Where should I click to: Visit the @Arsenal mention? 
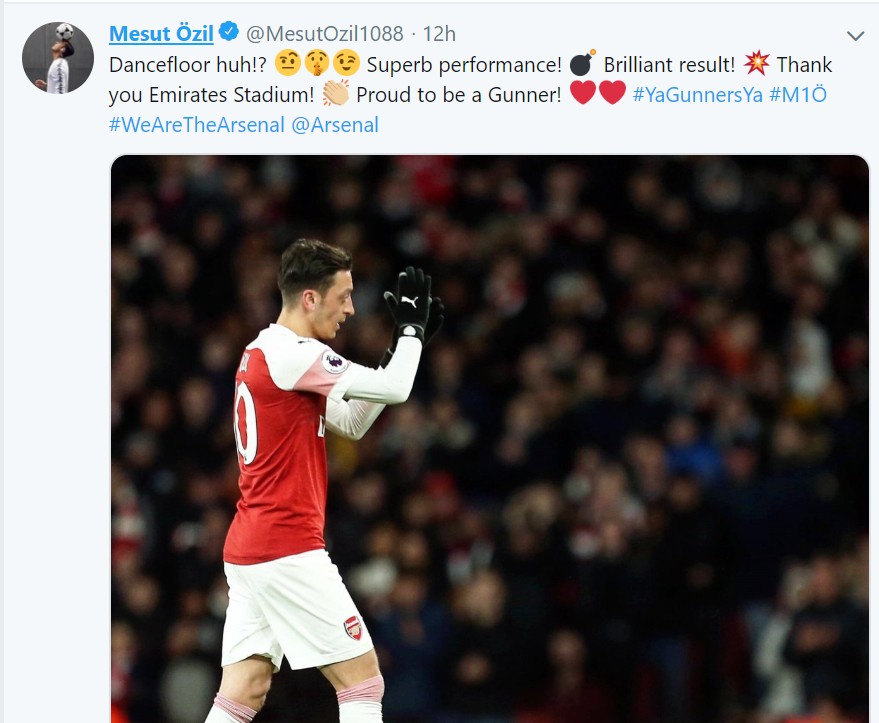tap(335, 125)
